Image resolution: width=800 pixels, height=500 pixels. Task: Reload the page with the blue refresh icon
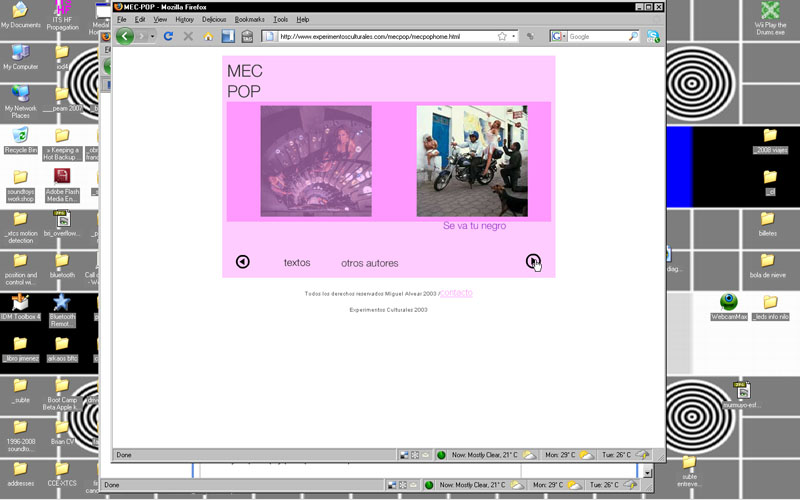pyautogui.click(x=168, y=37)
